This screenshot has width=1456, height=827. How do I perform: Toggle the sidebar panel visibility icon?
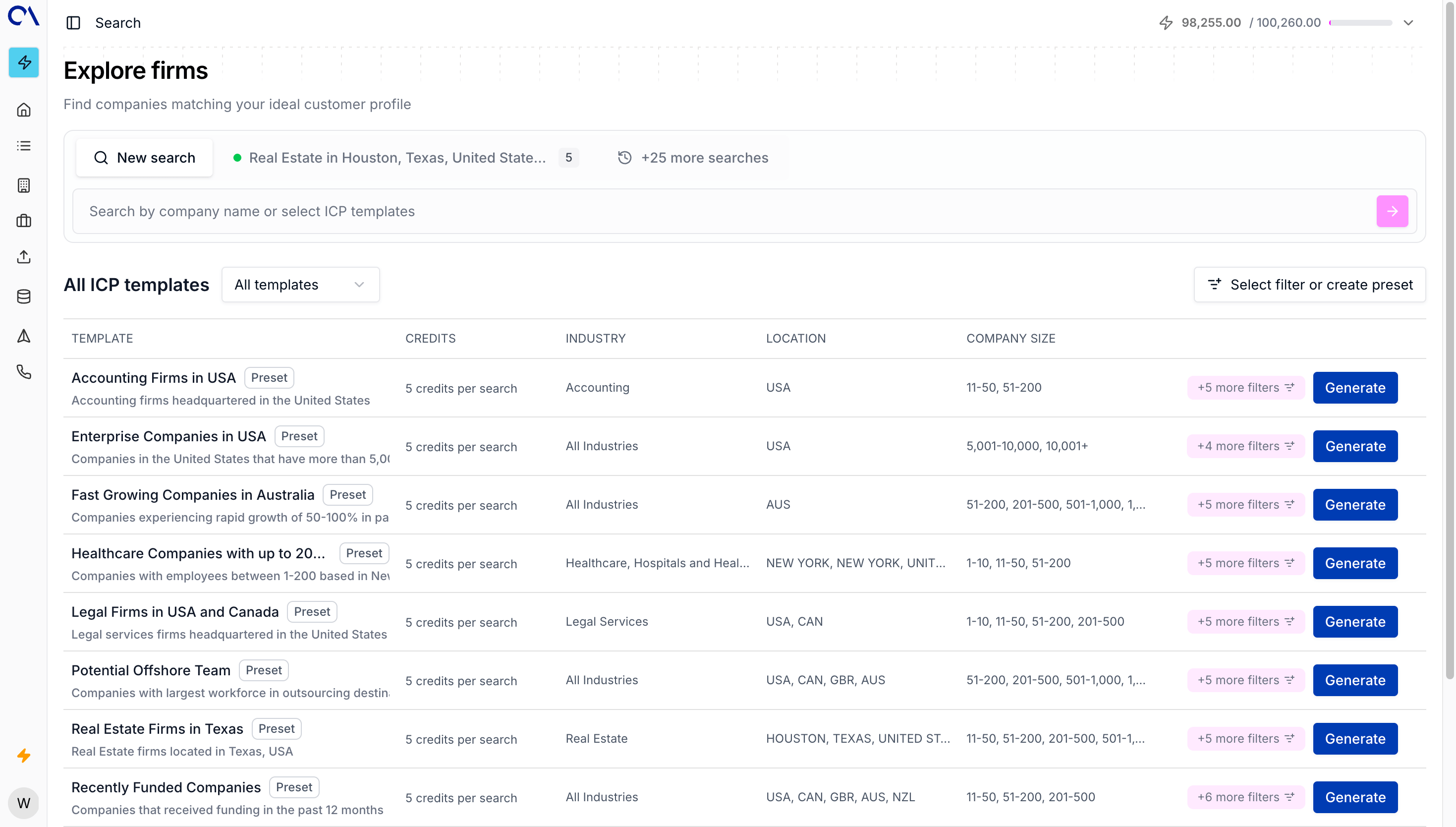pos(73,23)
